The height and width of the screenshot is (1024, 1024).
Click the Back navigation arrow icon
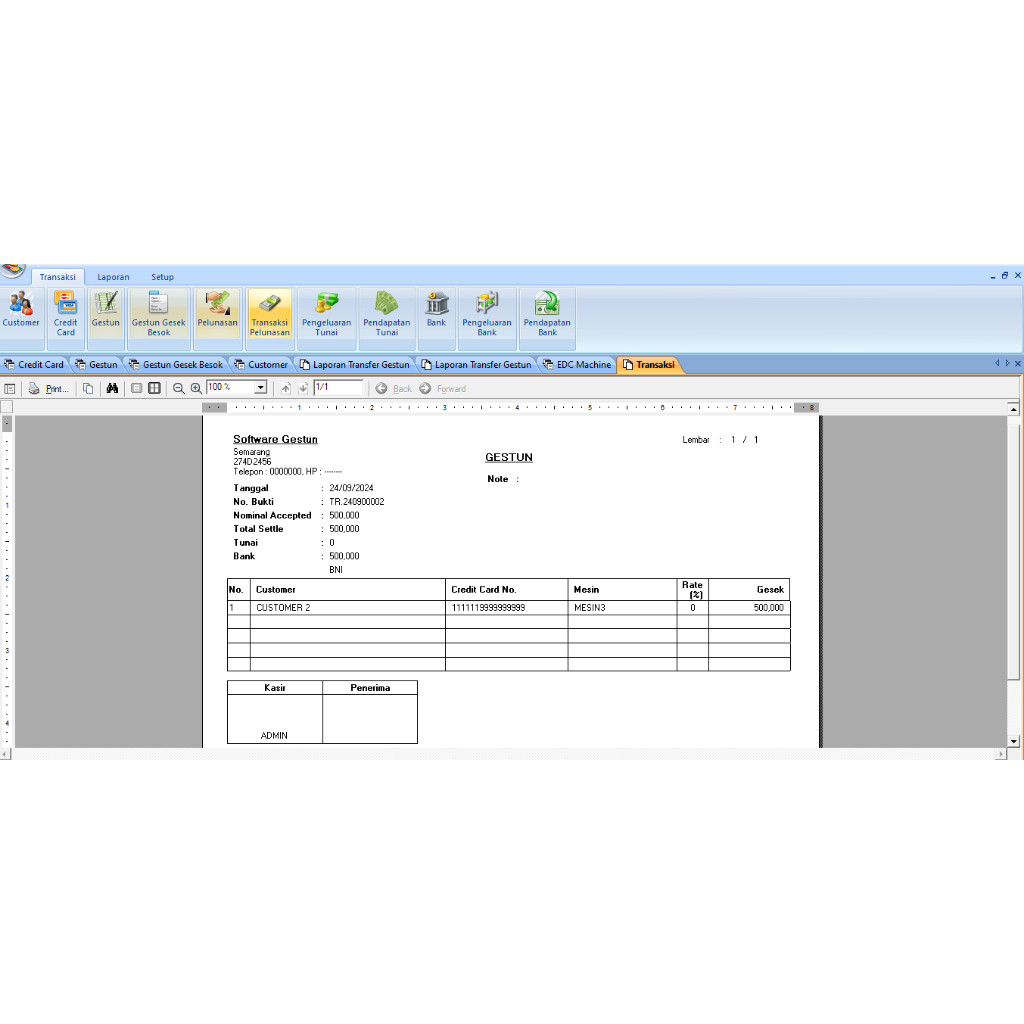pyautogui.click(x=381, y=389)
